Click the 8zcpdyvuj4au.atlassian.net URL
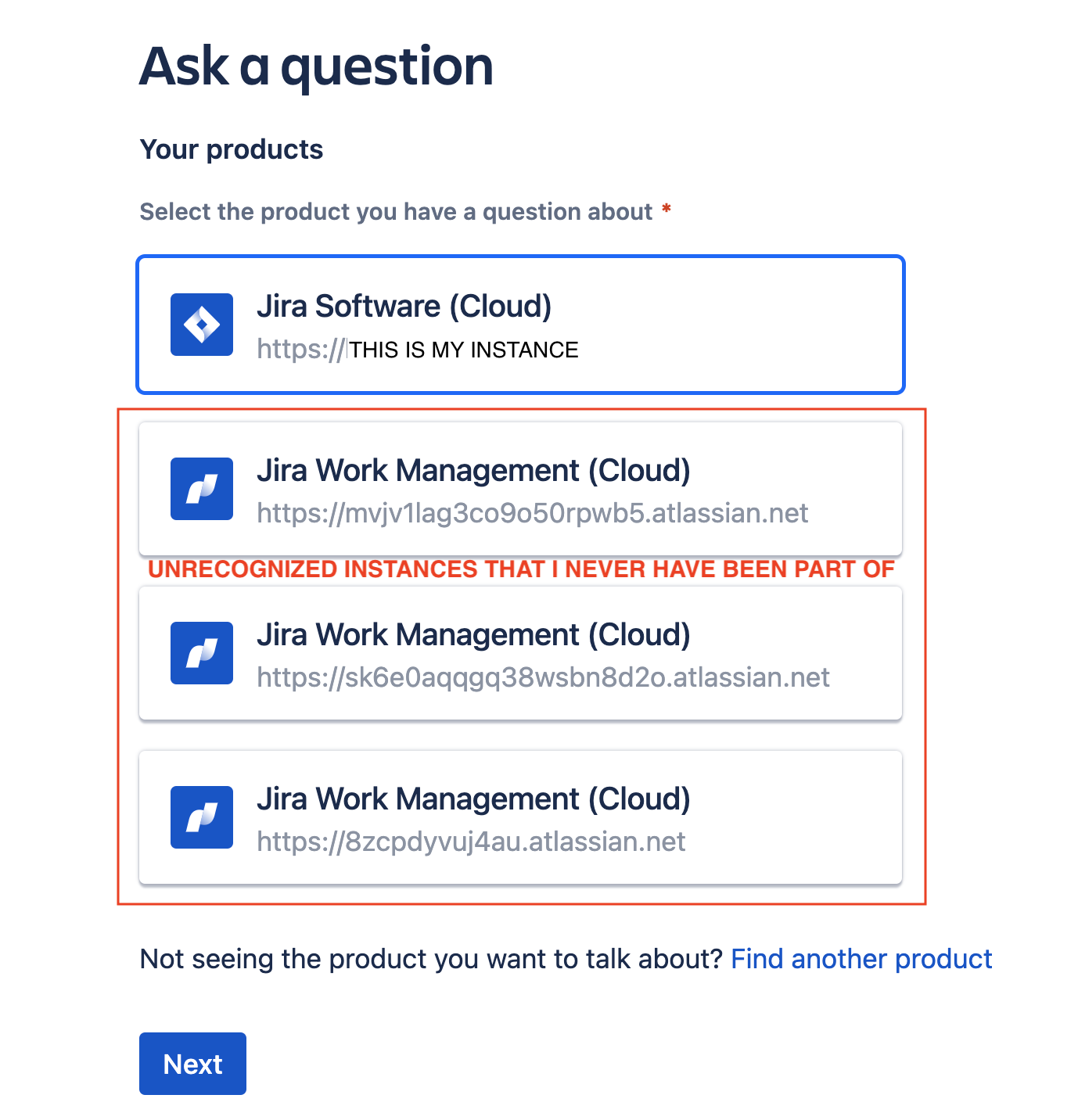Image resolution: width=1078 pixels, height=1120 pixels. click(x=471, y=842)
